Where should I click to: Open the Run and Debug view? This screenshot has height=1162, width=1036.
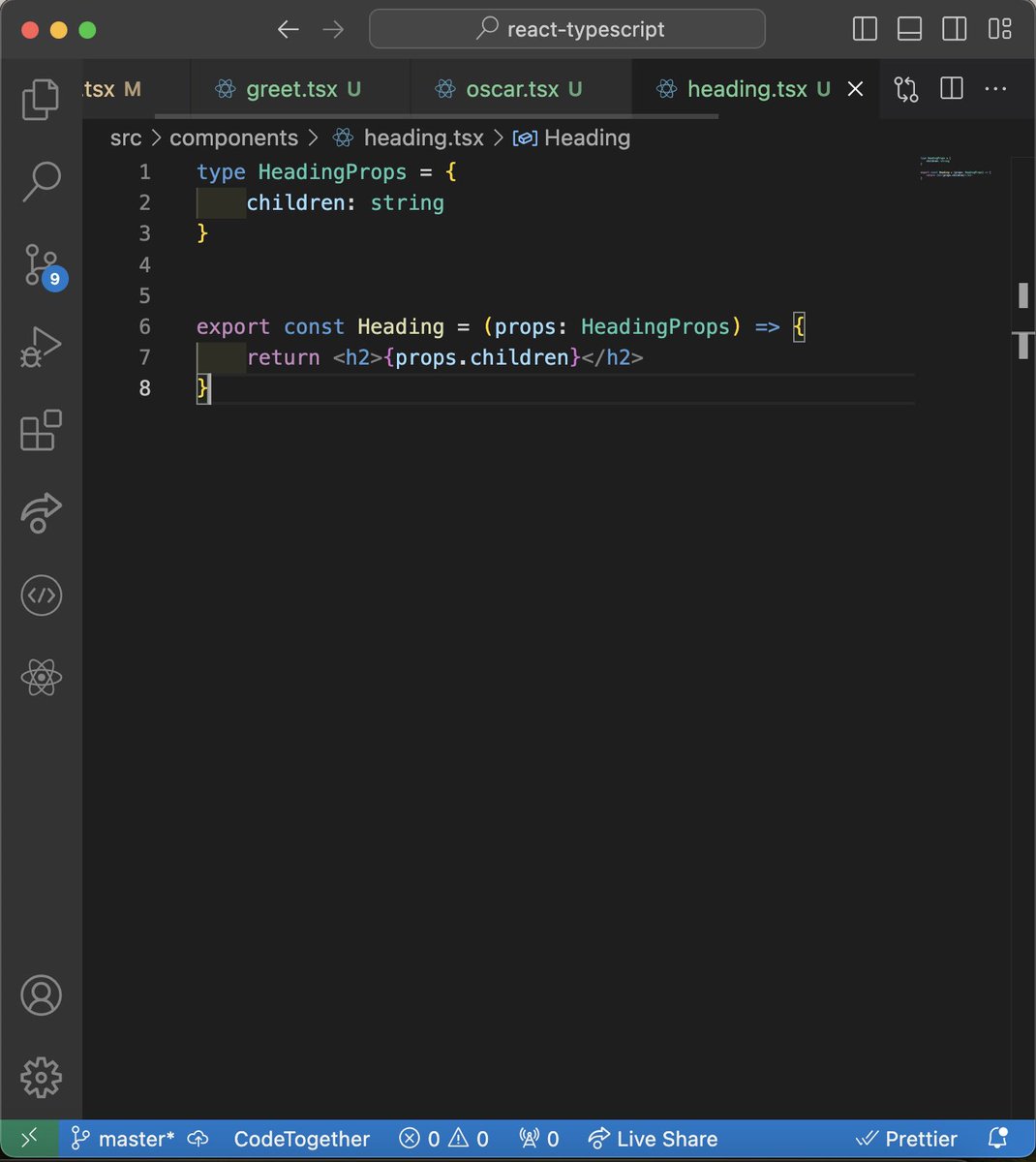point(41,348)
